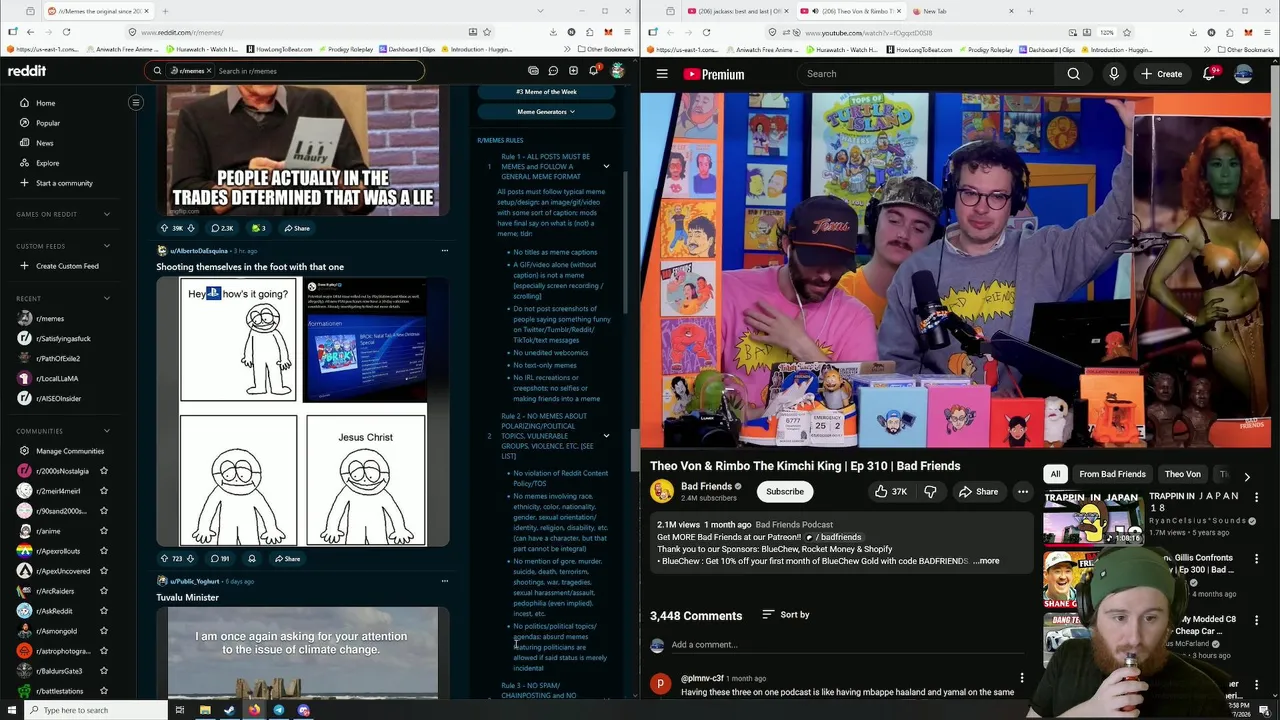
Task: Share the Bad Friends video
Action: (x=978, y=491)
